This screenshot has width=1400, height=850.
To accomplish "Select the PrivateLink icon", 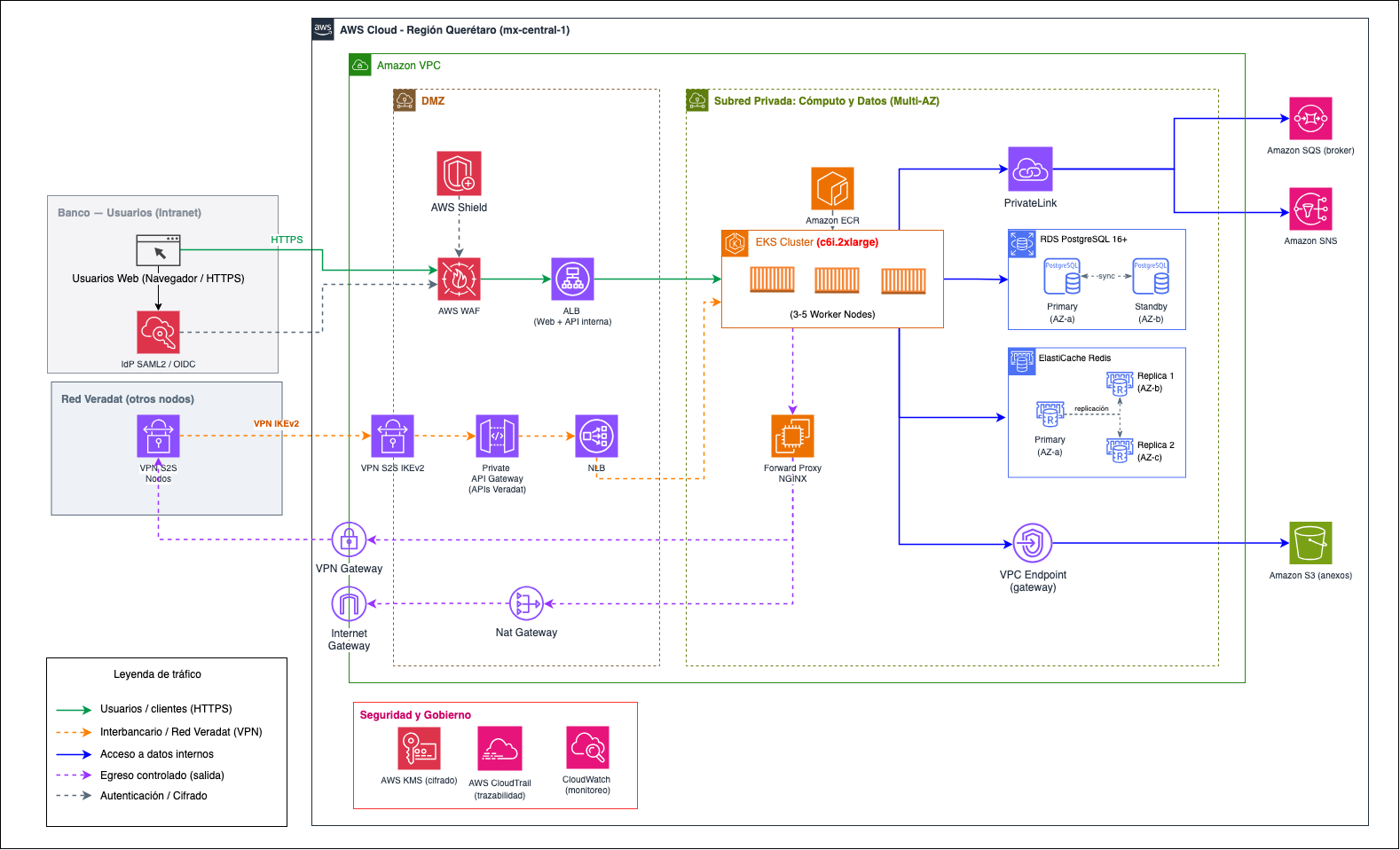I will 1030,169.
